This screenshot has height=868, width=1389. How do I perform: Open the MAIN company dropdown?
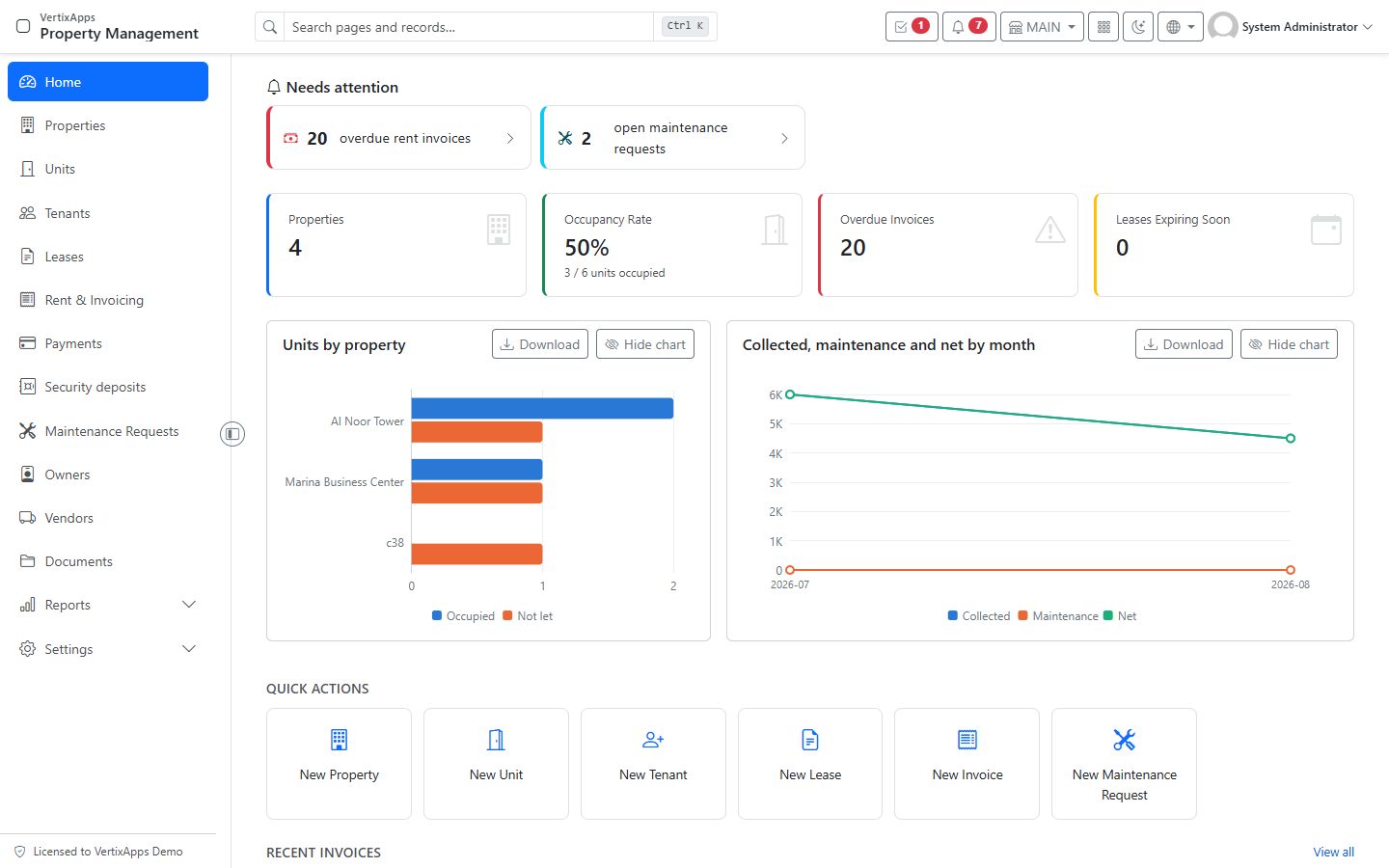tap(1042, 27)
